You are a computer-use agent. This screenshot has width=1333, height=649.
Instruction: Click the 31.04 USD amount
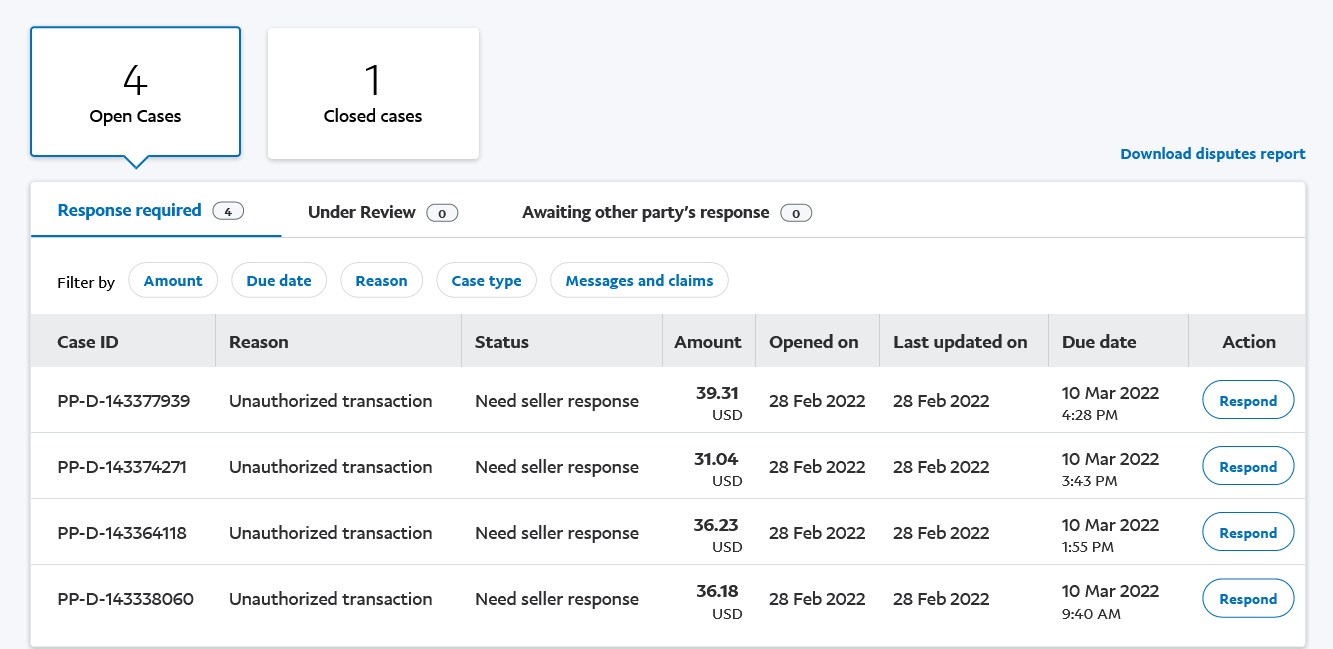coord(717,468)
